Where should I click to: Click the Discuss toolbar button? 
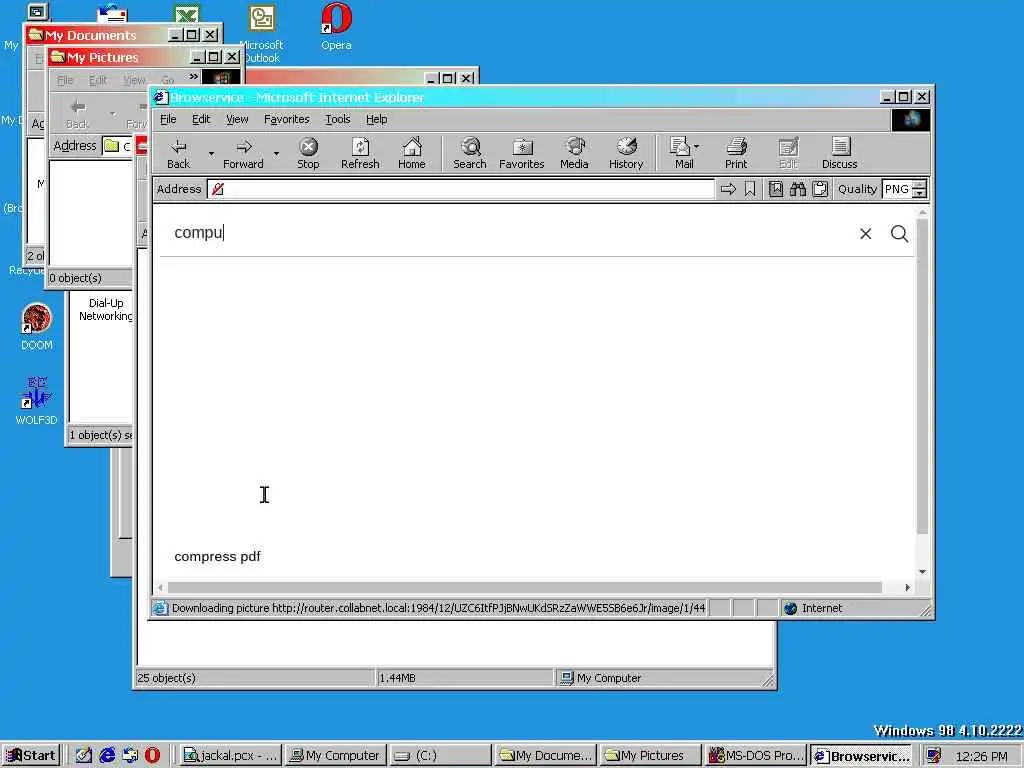pos(840,153)
